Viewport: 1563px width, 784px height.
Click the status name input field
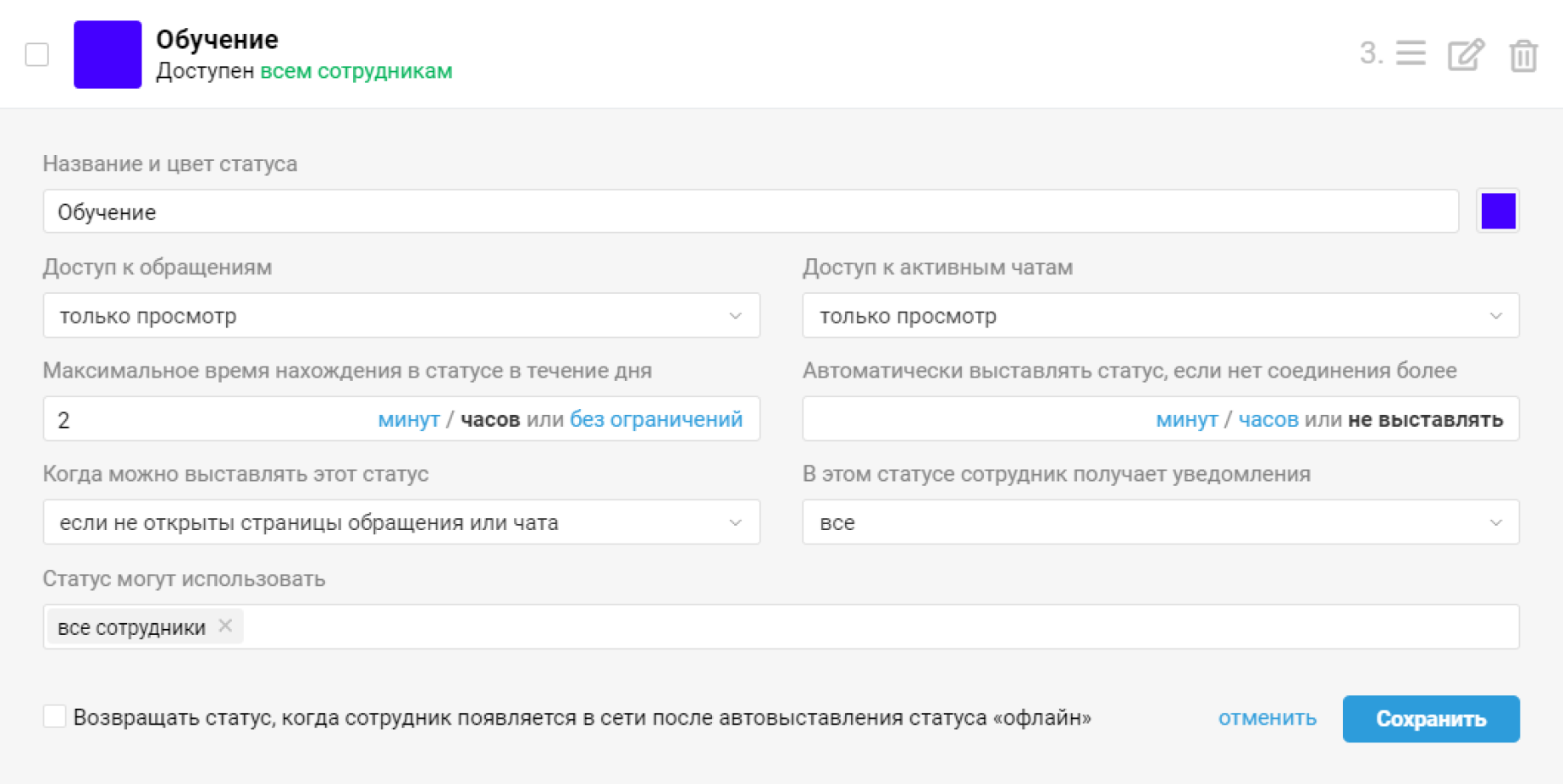point(751,211)
